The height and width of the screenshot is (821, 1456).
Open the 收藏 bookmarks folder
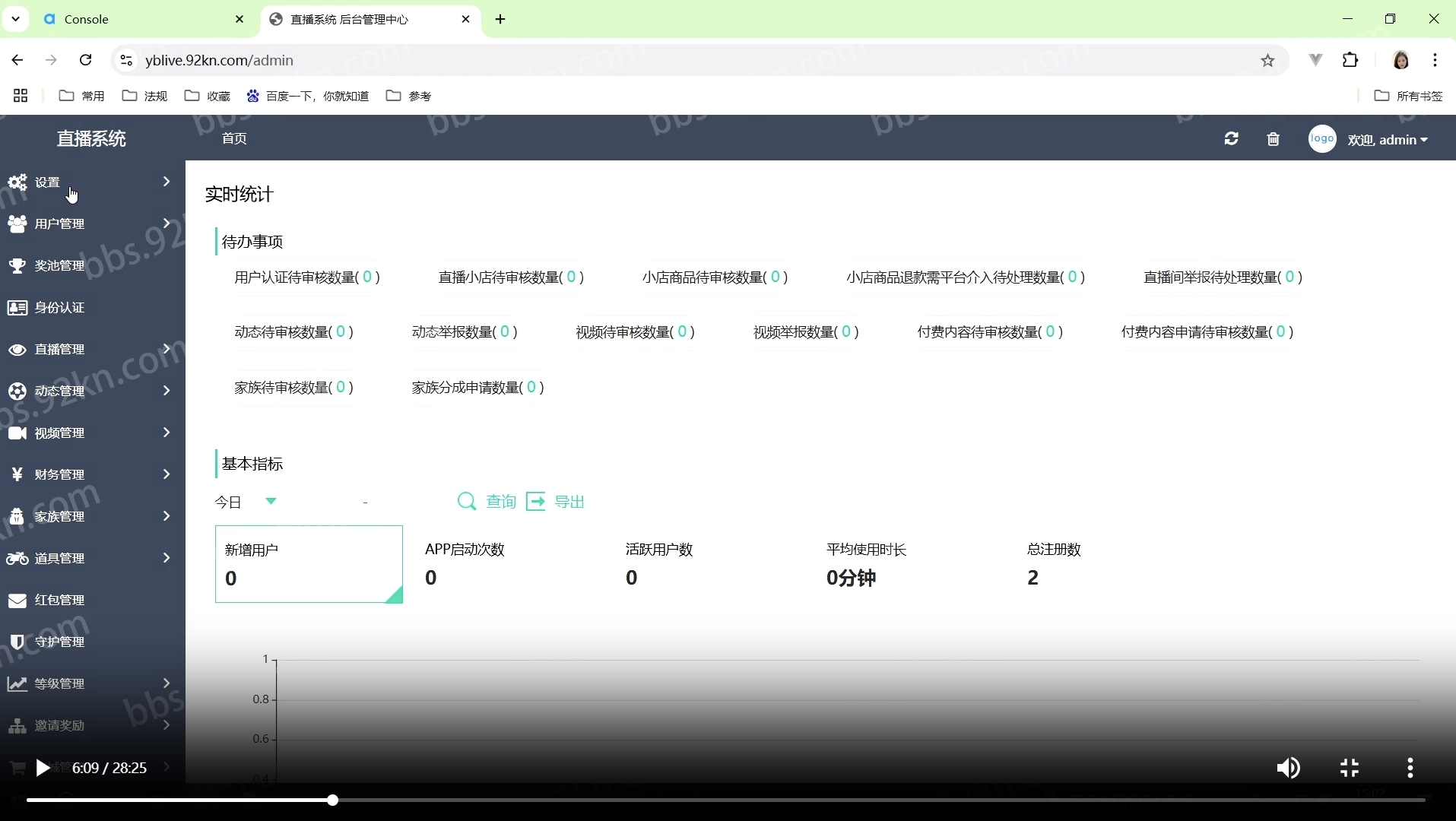[208, 96]
